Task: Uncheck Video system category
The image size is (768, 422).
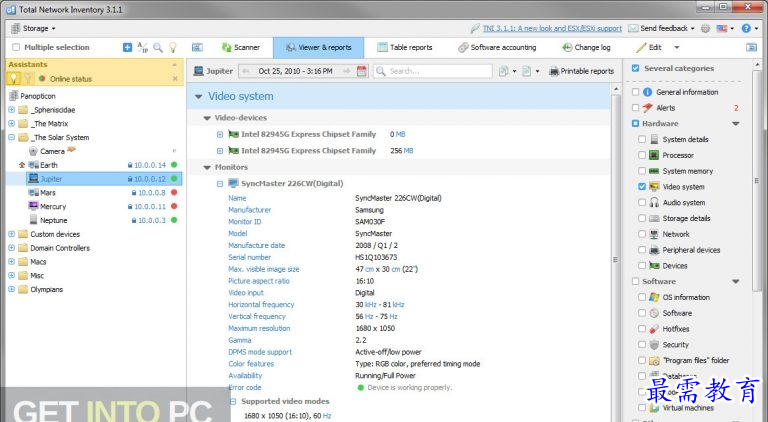Action: pos(642,187)
